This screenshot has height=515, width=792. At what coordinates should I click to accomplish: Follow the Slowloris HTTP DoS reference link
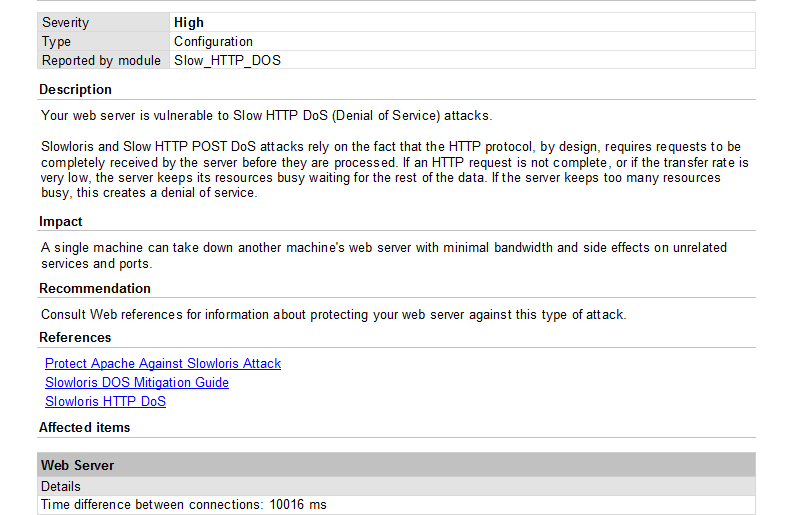105,402
